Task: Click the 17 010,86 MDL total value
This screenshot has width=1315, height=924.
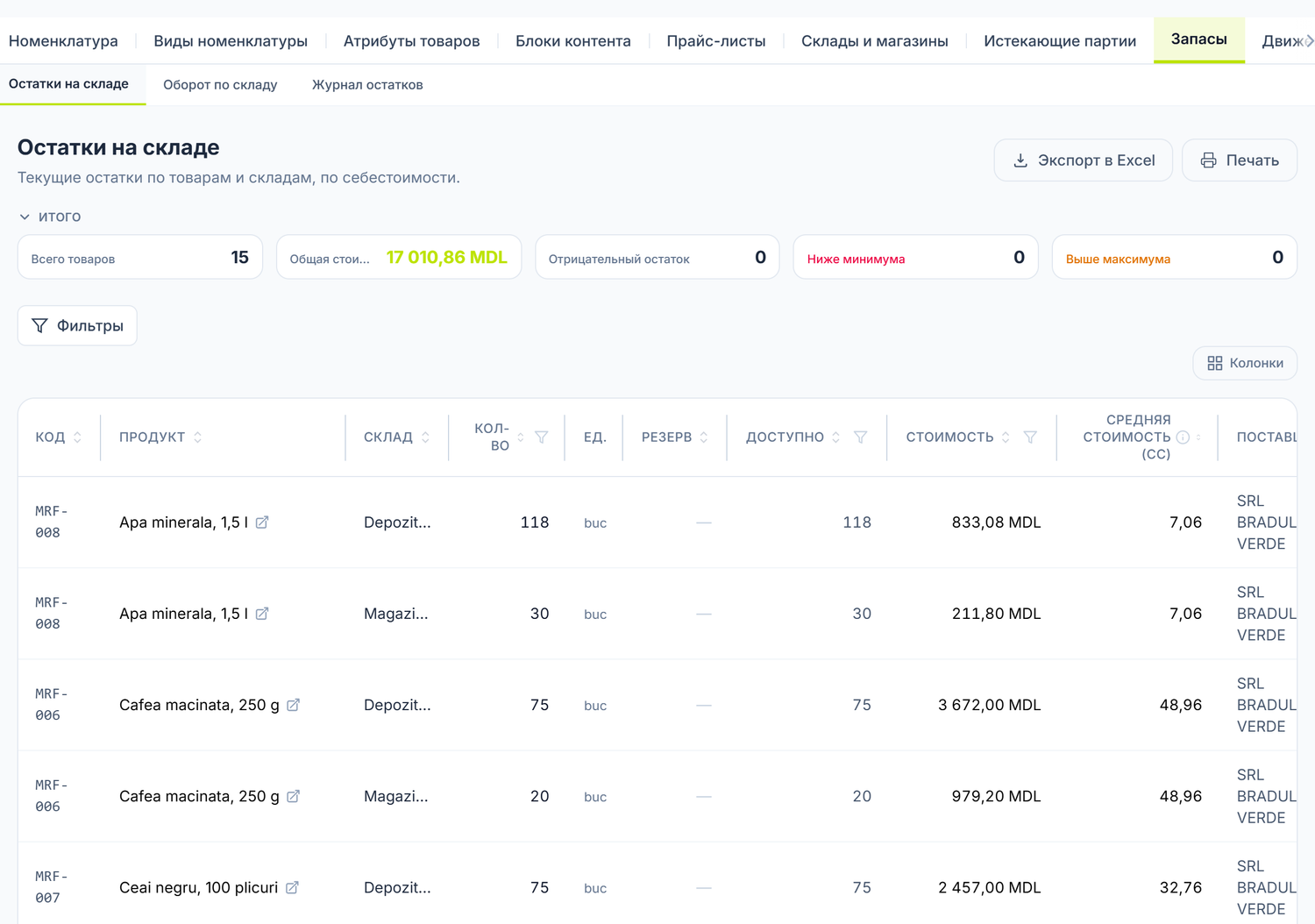Action: (446, 257)
